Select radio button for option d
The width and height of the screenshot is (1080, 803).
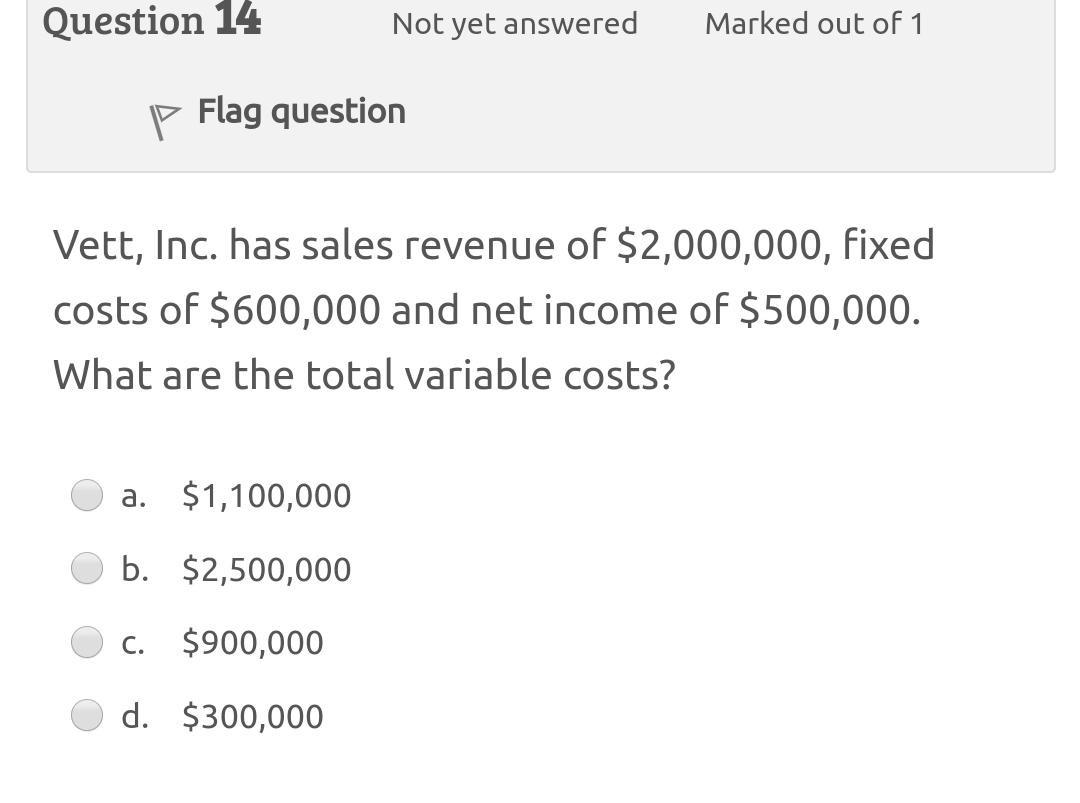[87, 715]
